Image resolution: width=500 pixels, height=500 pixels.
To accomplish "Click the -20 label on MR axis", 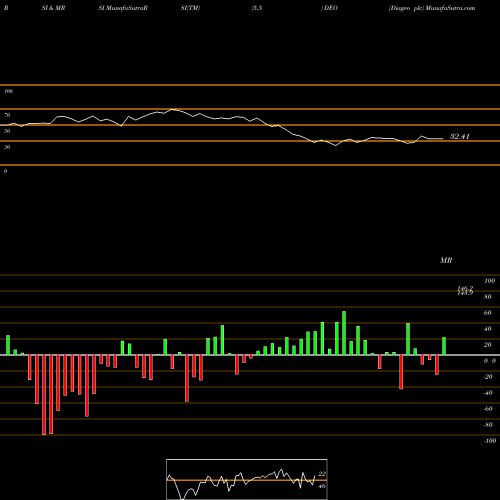I will (x=488, y=377).
